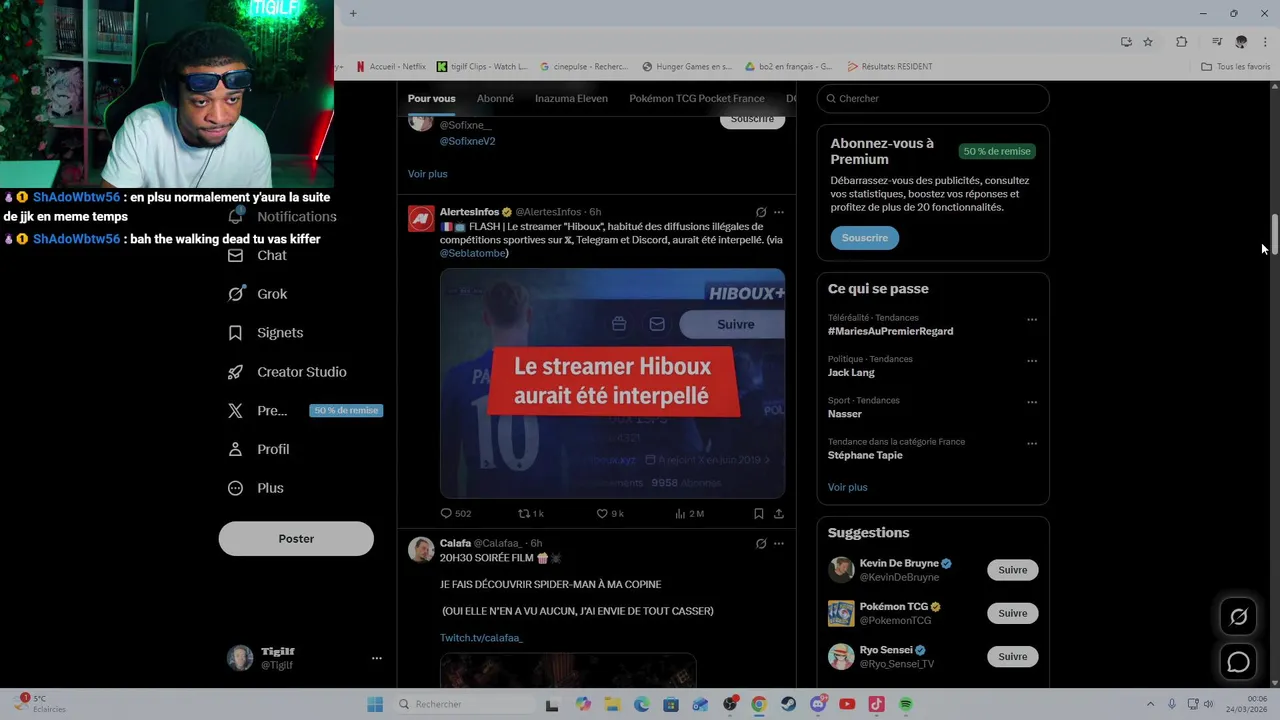Show hidden system tray icons
Image resolution: width=1280 pixels, height=720 pixels.
tap(1150, 704)
